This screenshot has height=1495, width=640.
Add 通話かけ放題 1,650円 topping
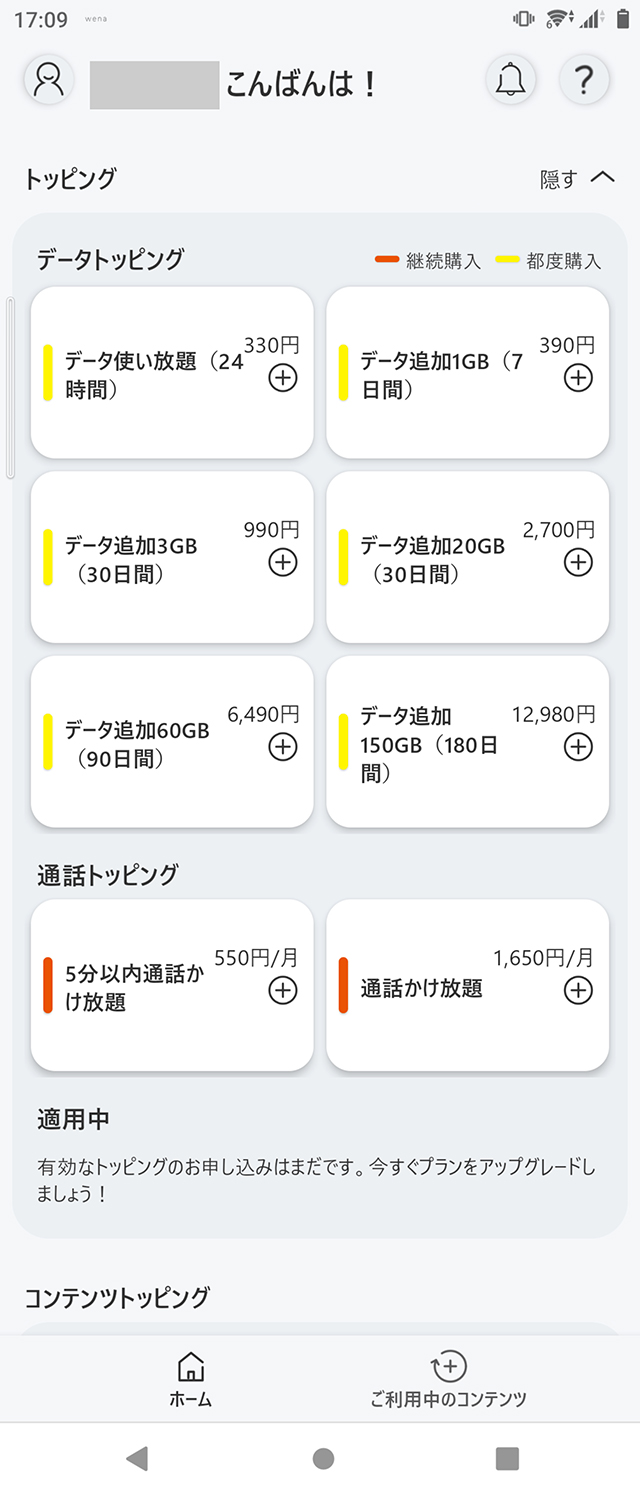(x=578, y=990)
